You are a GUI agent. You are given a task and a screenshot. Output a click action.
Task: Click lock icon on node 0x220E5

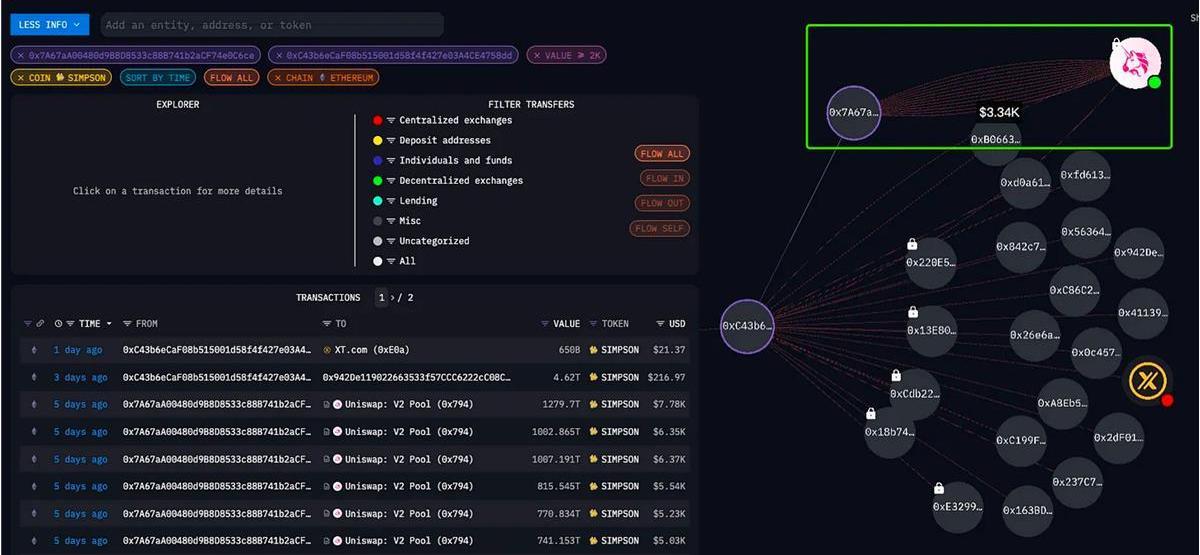tap(912, 244)
